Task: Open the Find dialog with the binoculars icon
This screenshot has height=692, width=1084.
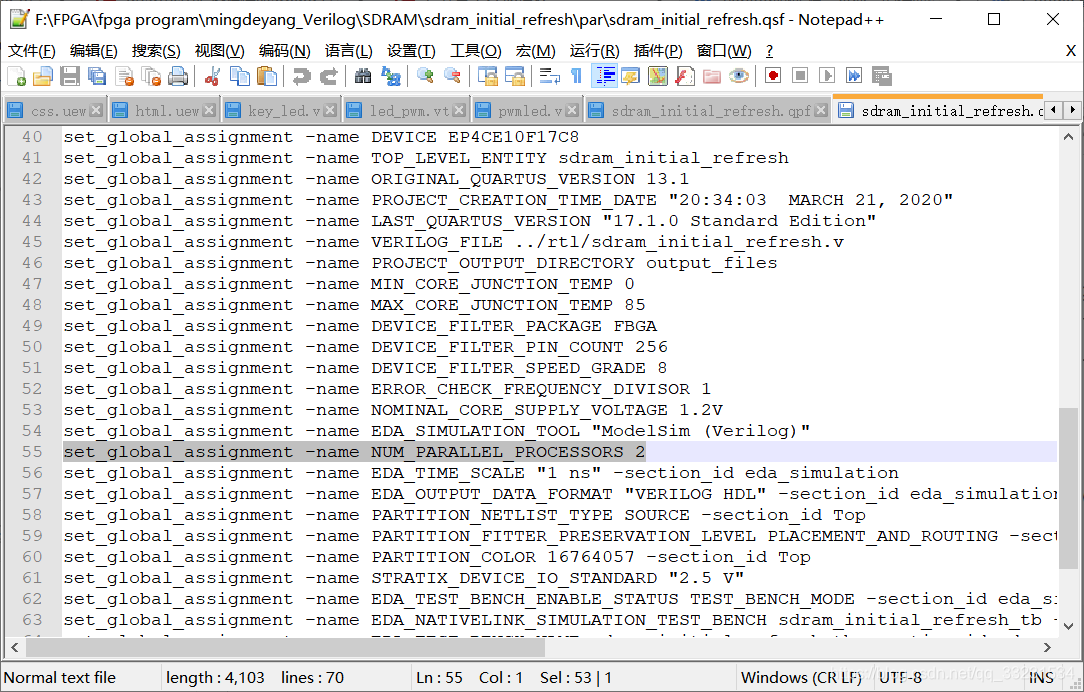Action: 363,76
